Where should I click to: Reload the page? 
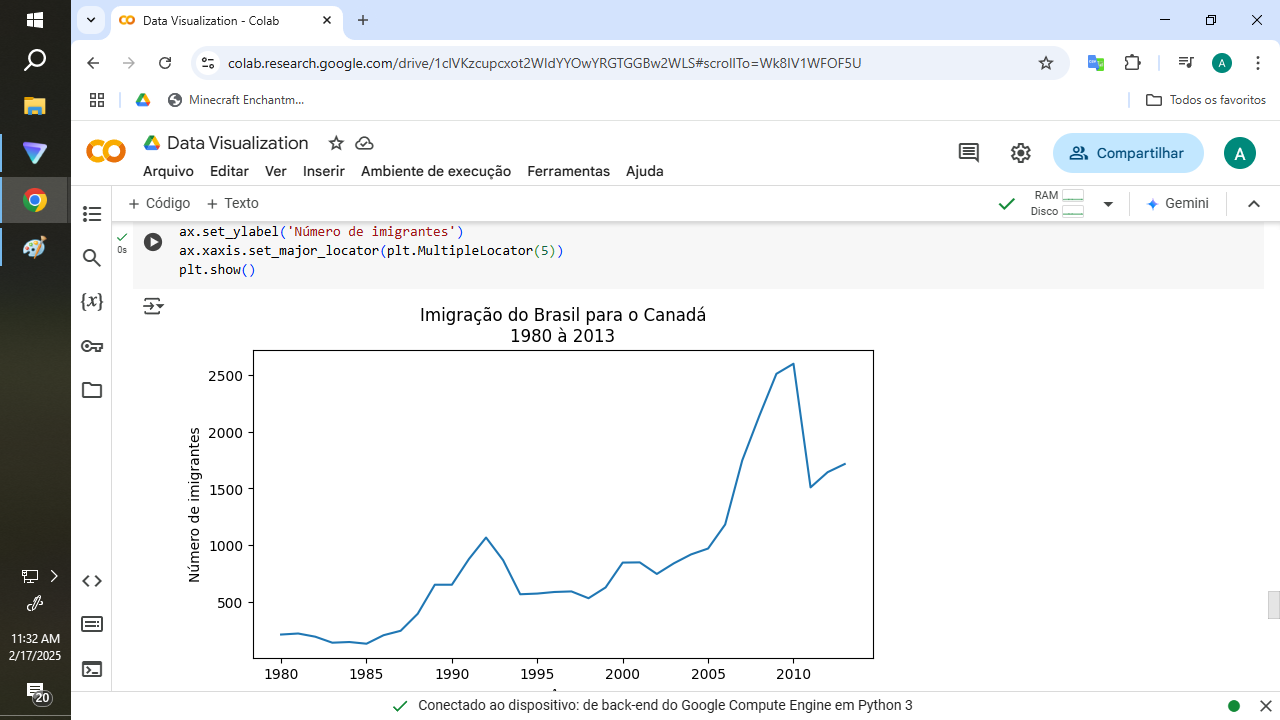click(x=166, y=63)
